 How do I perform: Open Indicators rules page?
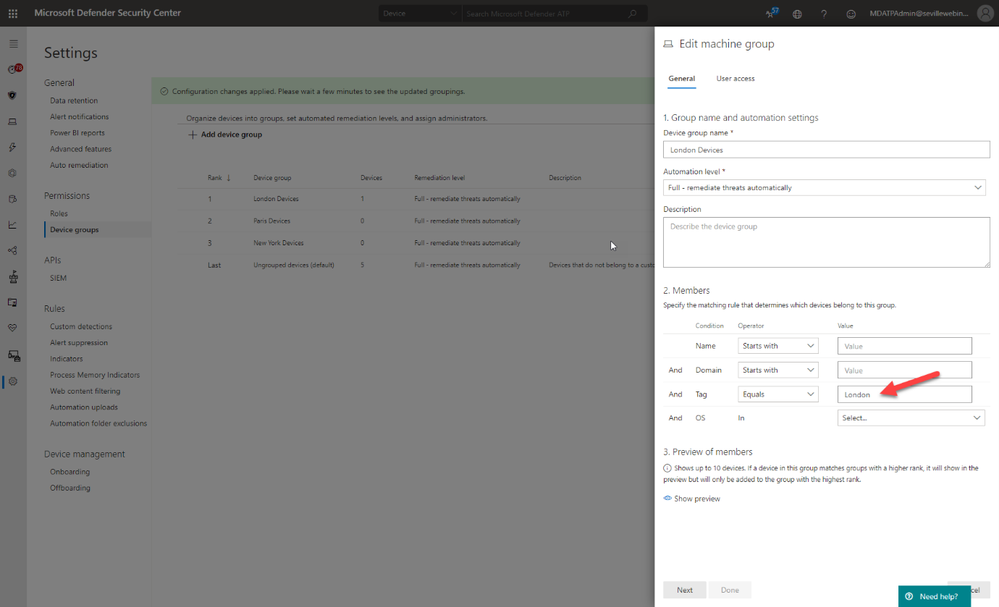(66, 359)
